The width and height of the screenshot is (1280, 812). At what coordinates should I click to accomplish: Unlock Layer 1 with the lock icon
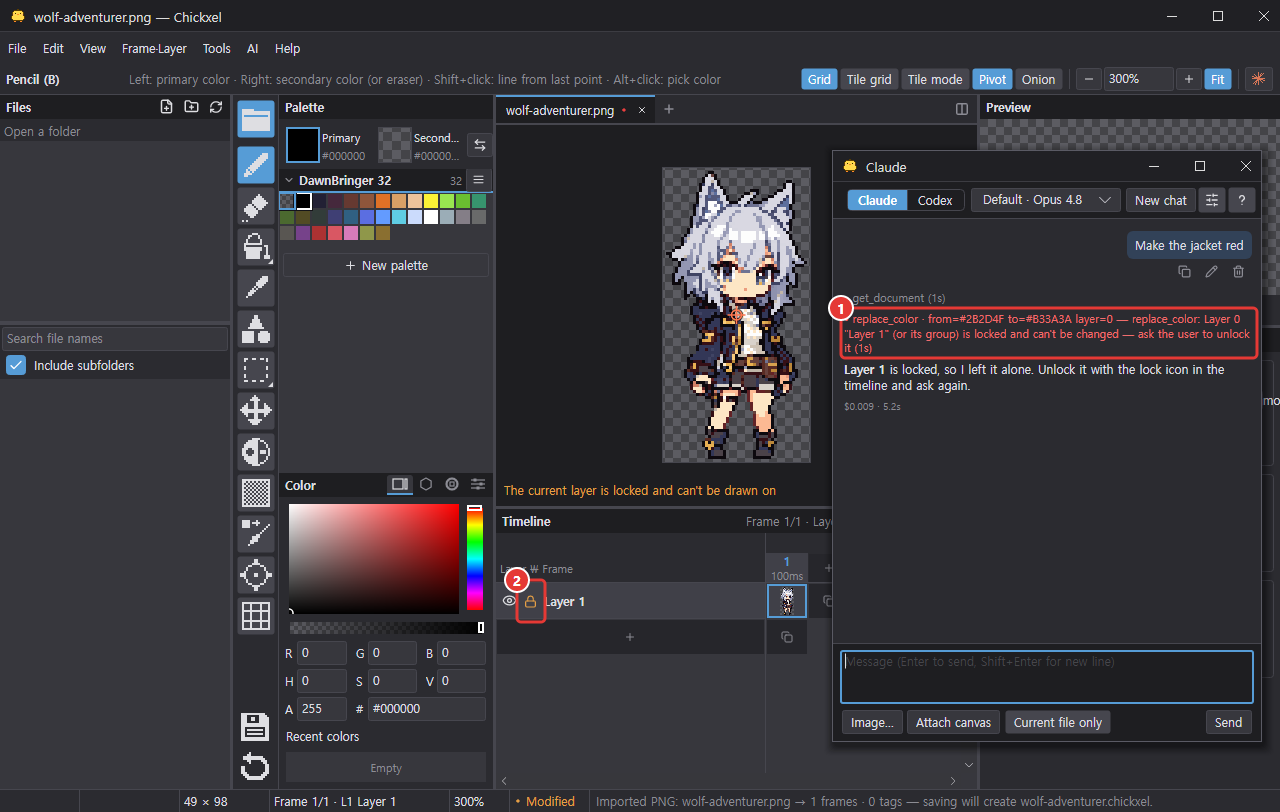[x=531, y=602]
